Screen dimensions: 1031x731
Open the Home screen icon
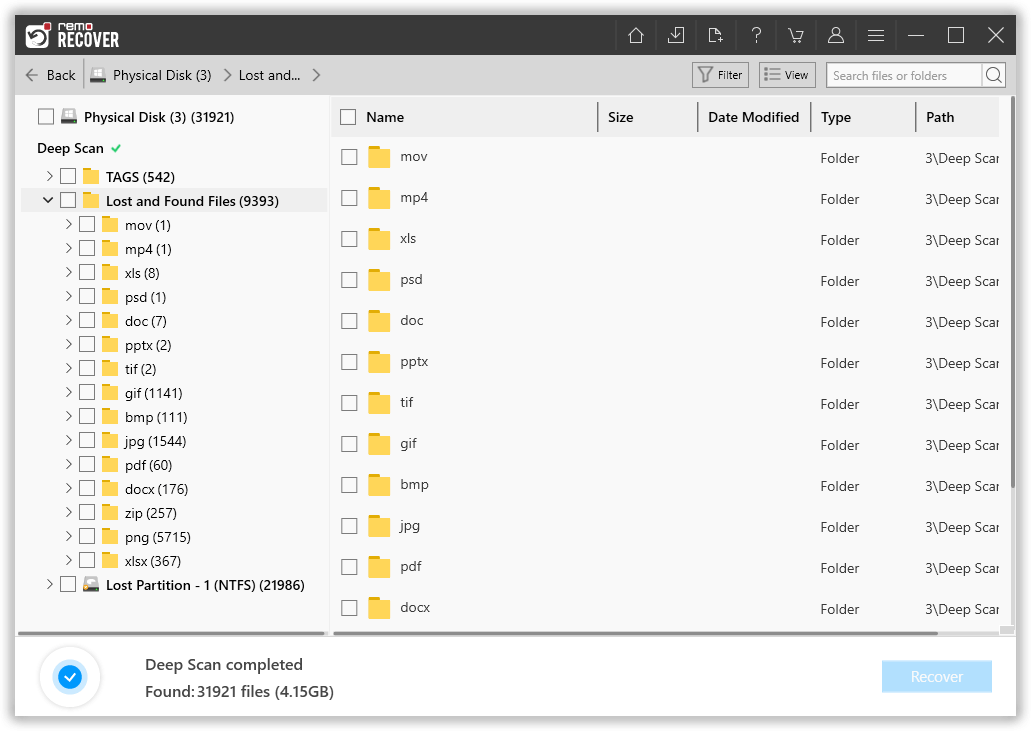click(x=635, y=34)
